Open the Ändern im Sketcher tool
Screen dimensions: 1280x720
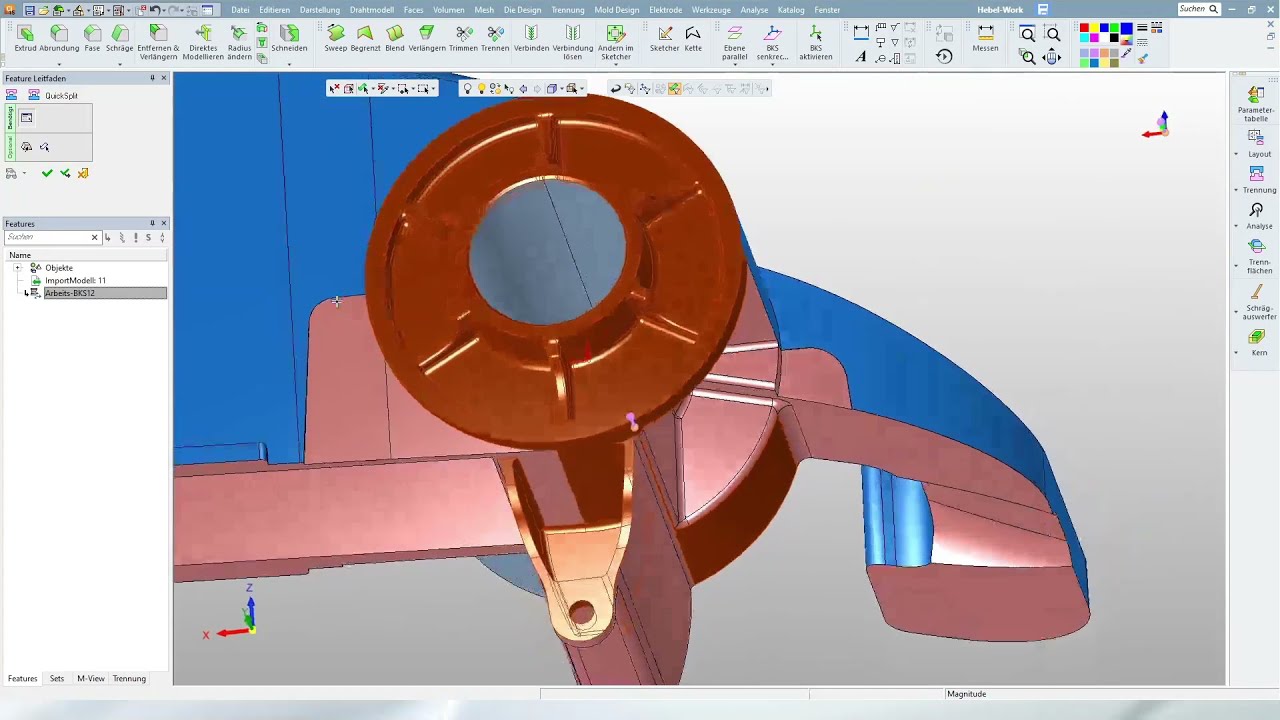coord(615,43)
